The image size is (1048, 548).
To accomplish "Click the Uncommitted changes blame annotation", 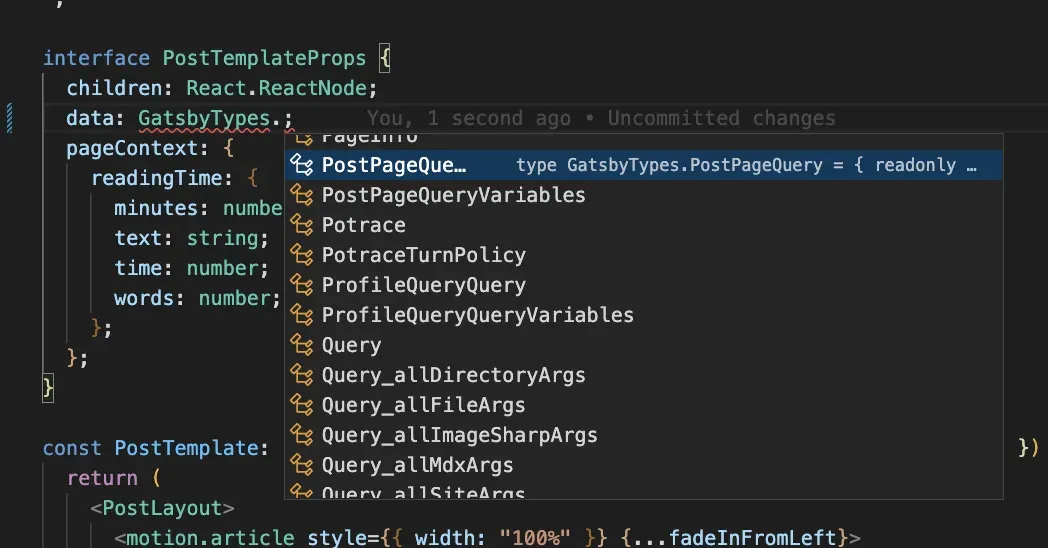I will (721, 118).
